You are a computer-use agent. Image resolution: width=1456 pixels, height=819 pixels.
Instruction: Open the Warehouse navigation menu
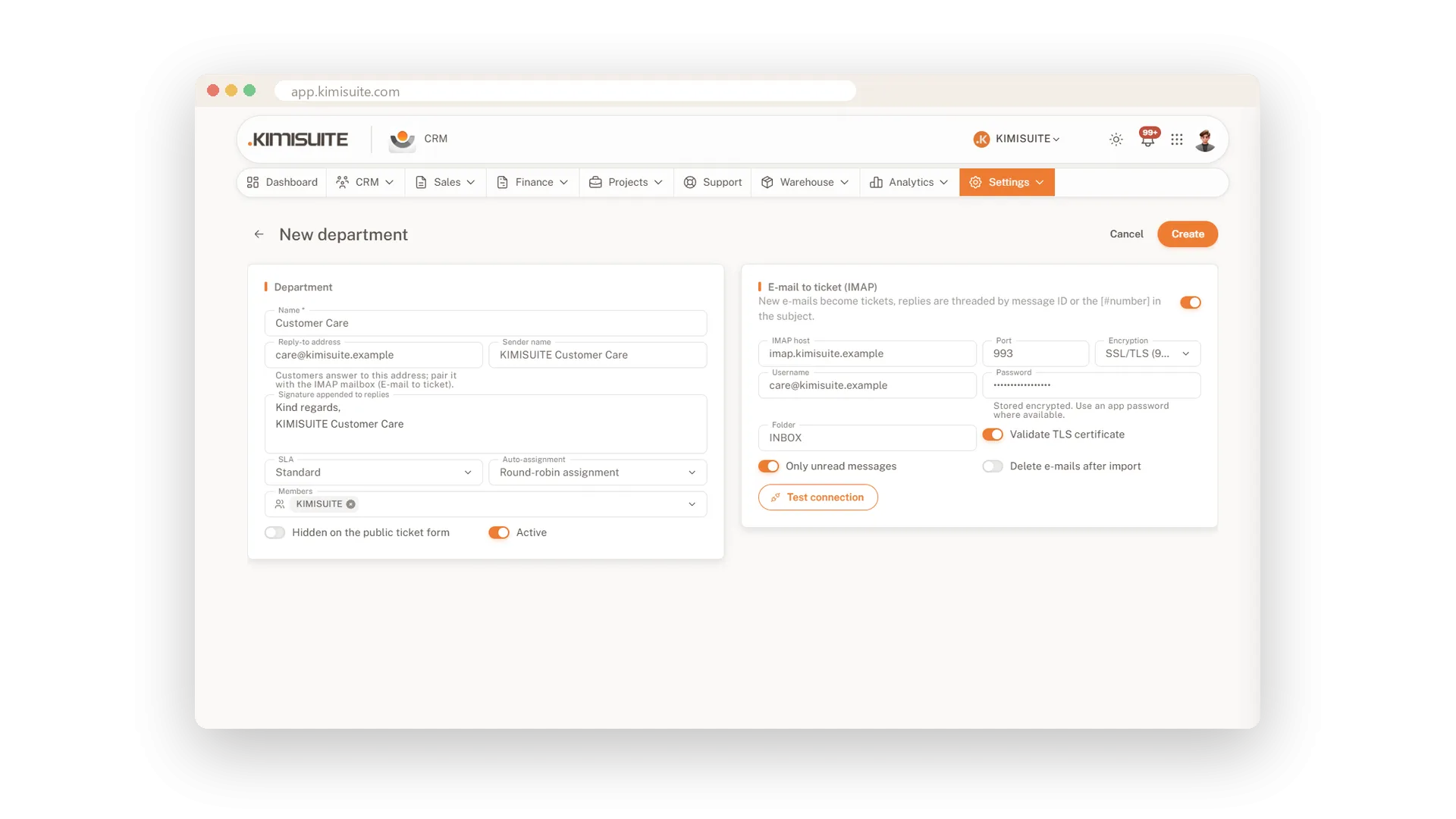click(x=805, y=183)
